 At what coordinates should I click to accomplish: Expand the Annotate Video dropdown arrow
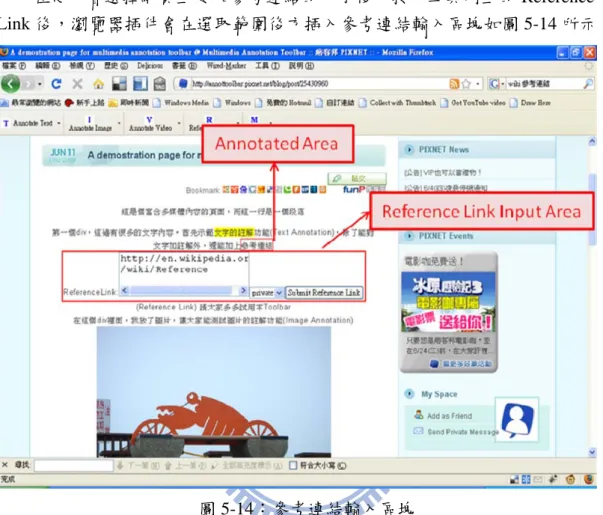point(179,123)
